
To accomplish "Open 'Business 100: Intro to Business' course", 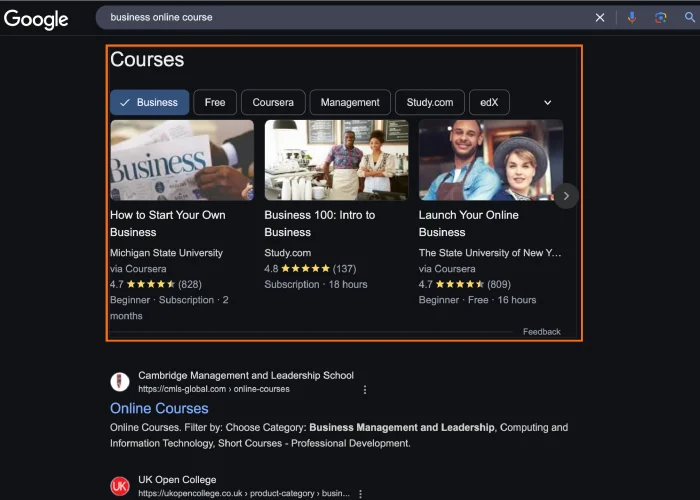I will [320, 224].
